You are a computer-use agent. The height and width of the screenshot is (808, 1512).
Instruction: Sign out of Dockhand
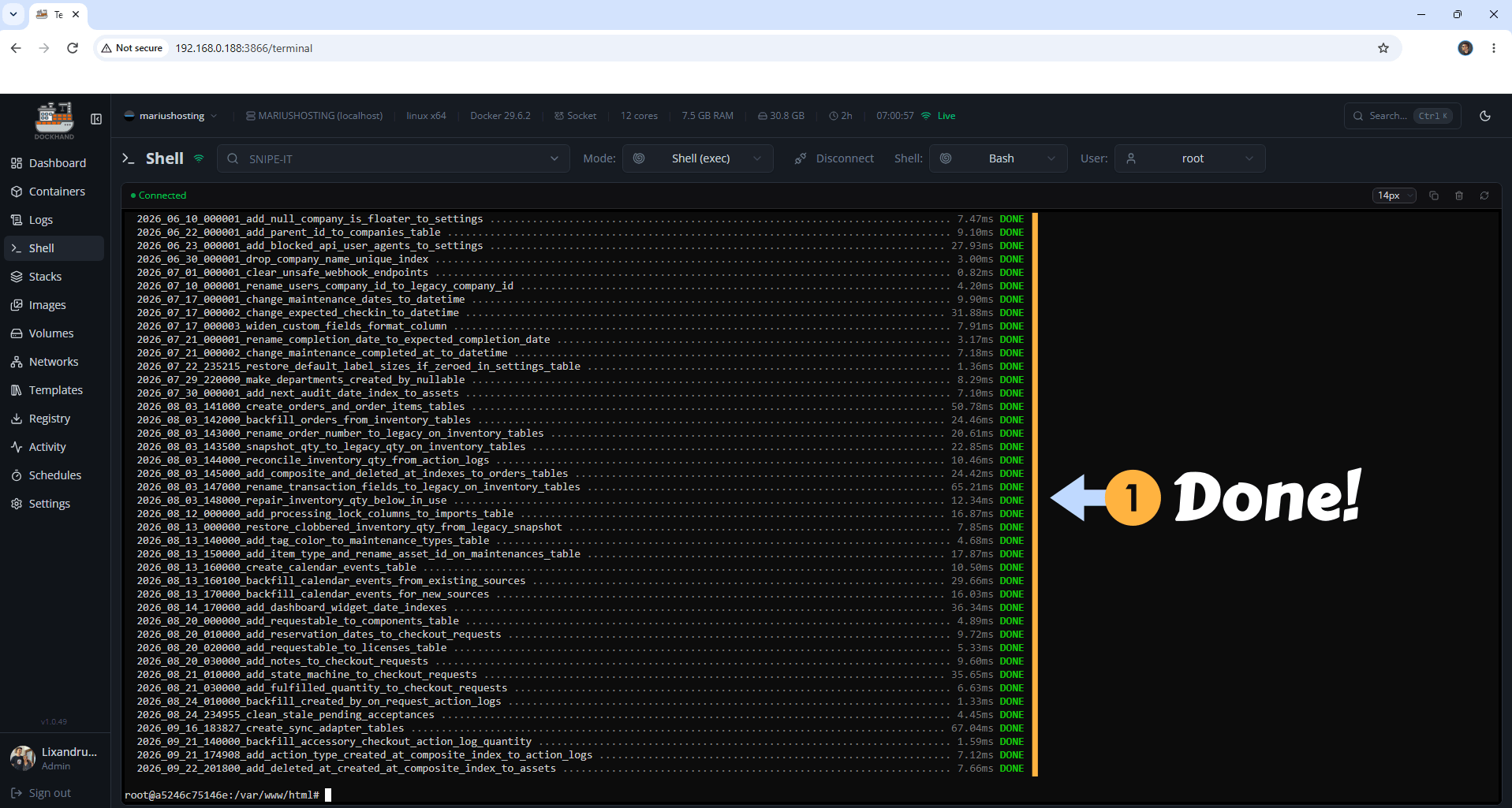click(x=41, y=793)
